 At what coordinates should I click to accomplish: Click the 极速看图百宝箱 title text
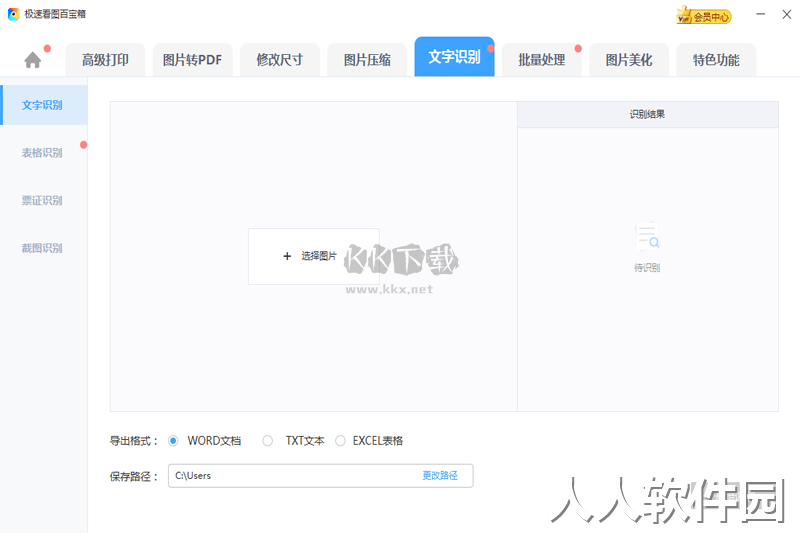pos(55,14)
